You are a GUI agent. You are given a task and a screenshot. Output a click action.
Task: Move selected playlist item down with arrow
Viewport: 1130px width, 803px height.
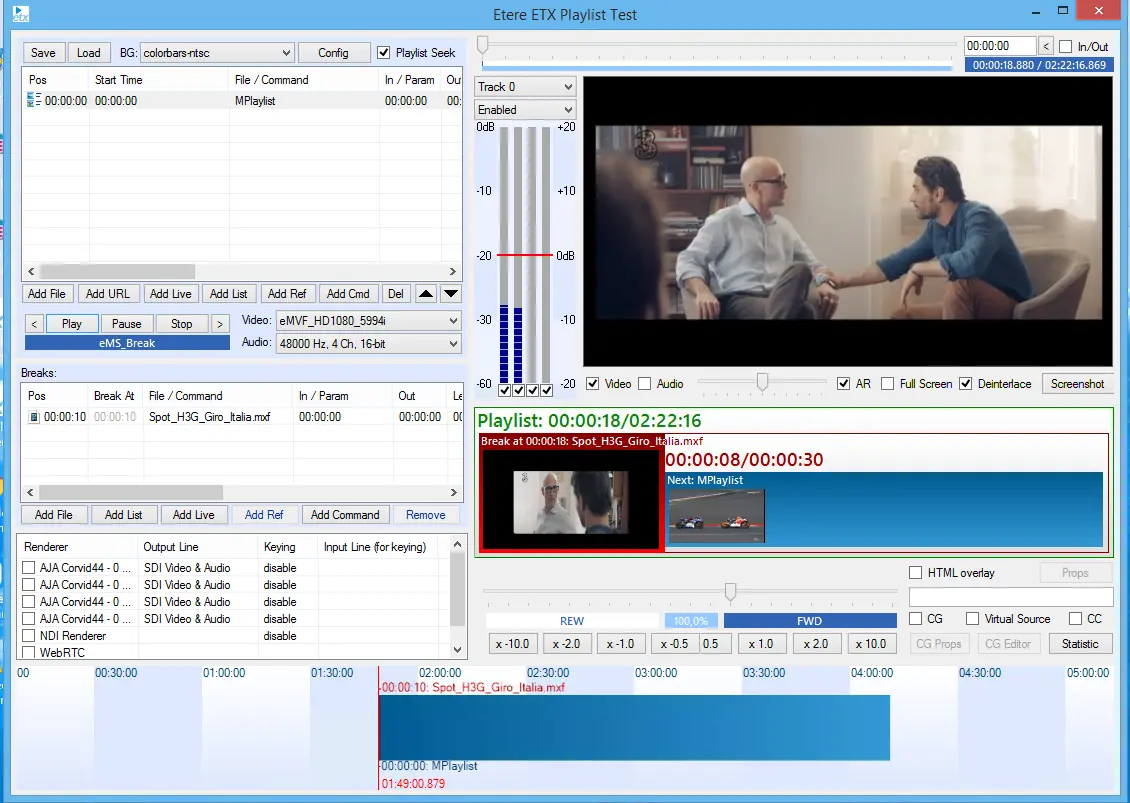[451, 294]
